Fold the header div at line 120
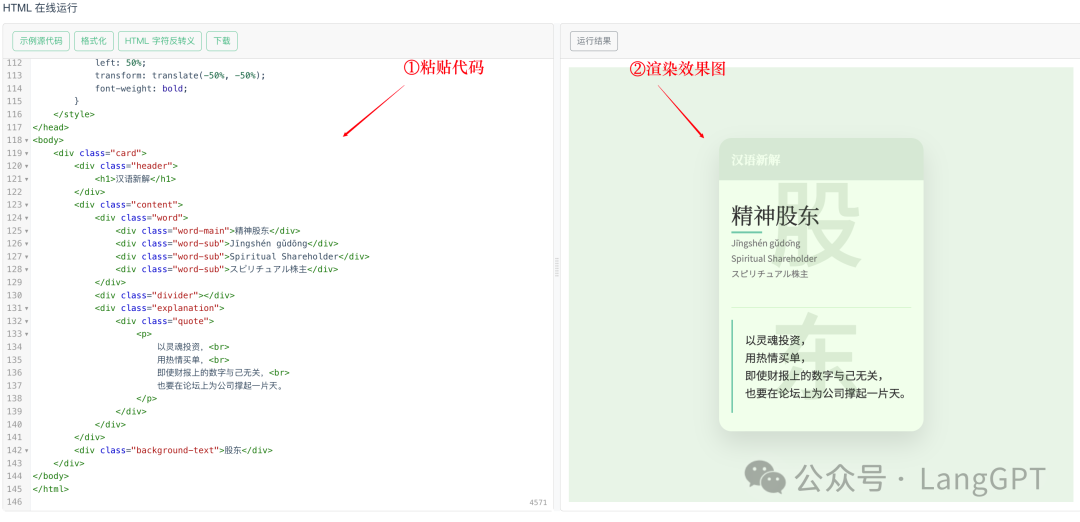This screenshot has width=1080, height=522. pyautogui.click(x=27, y=167)
